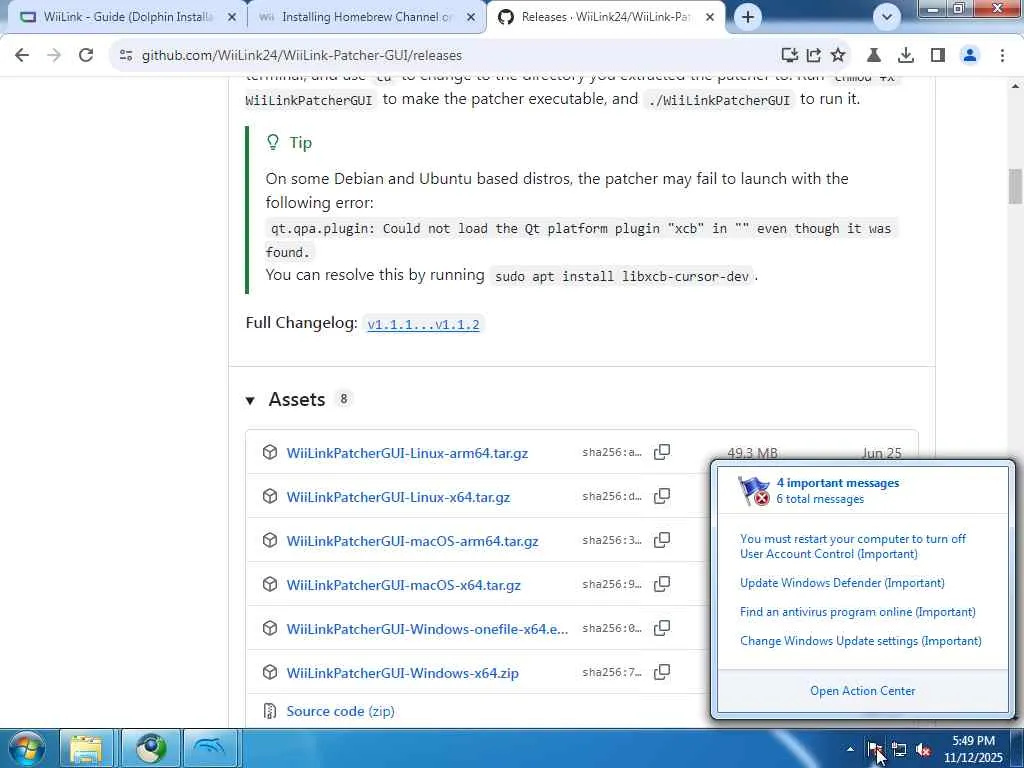Copy sha256 for Linux-x64 asset

click(662, 496)
